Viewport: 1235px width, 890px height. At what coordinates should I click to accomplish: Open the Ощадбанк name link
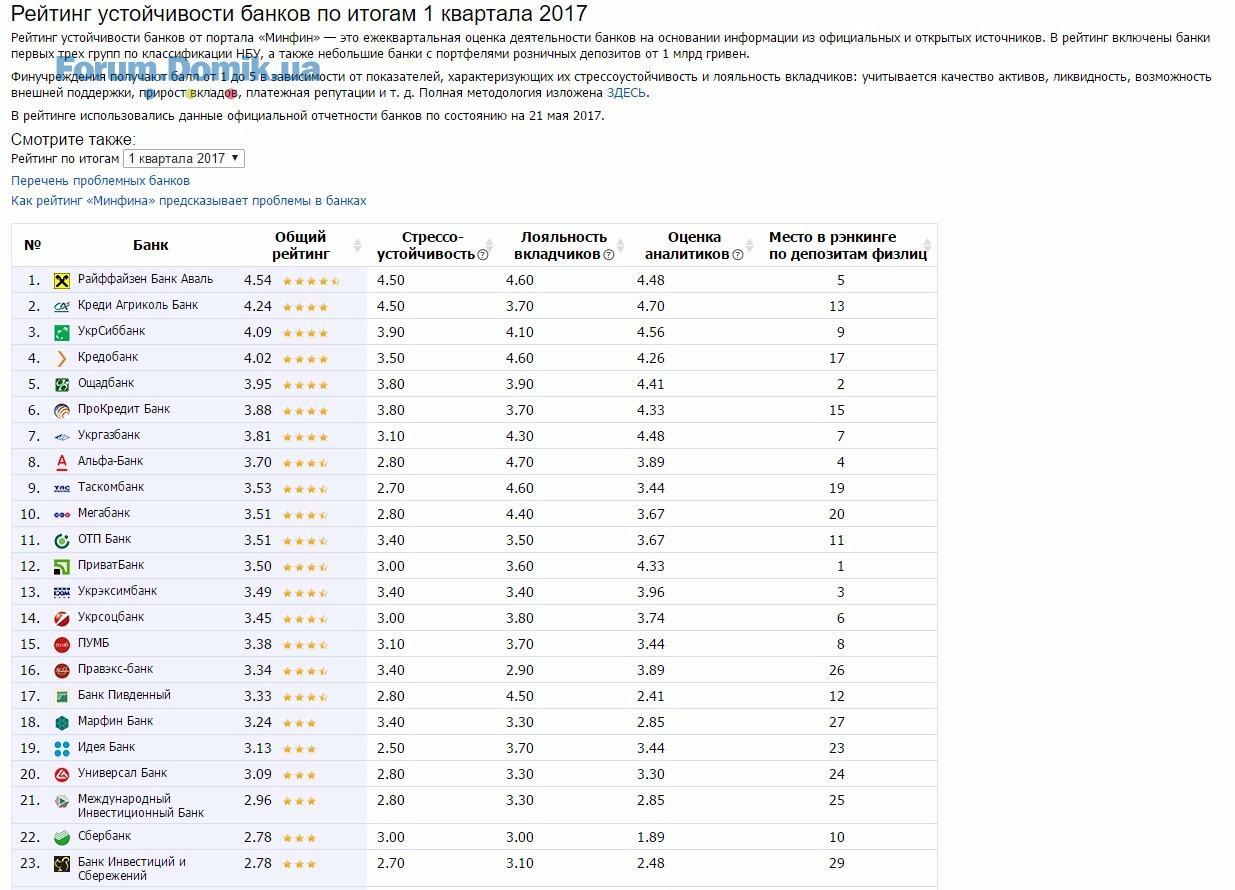[106, 383]
